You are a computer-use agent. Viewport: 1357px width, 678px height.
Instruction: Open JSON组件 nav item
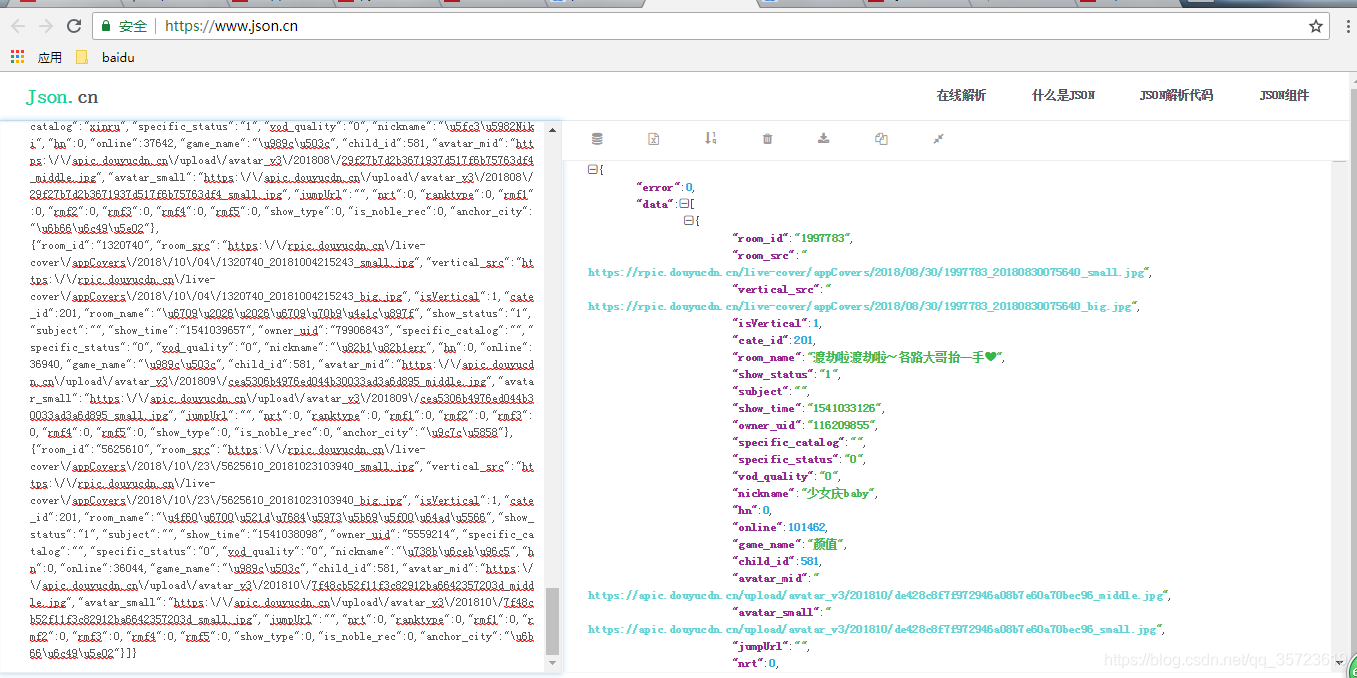click(x=1284, y=96)
